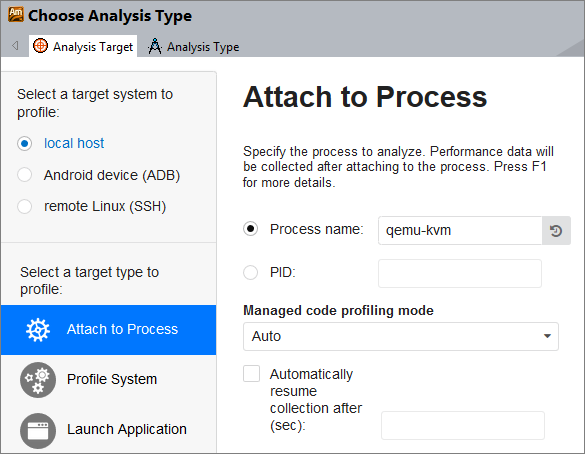Click the Launch Application window icon
Viewport: 585px width, 454px height.
38,430
